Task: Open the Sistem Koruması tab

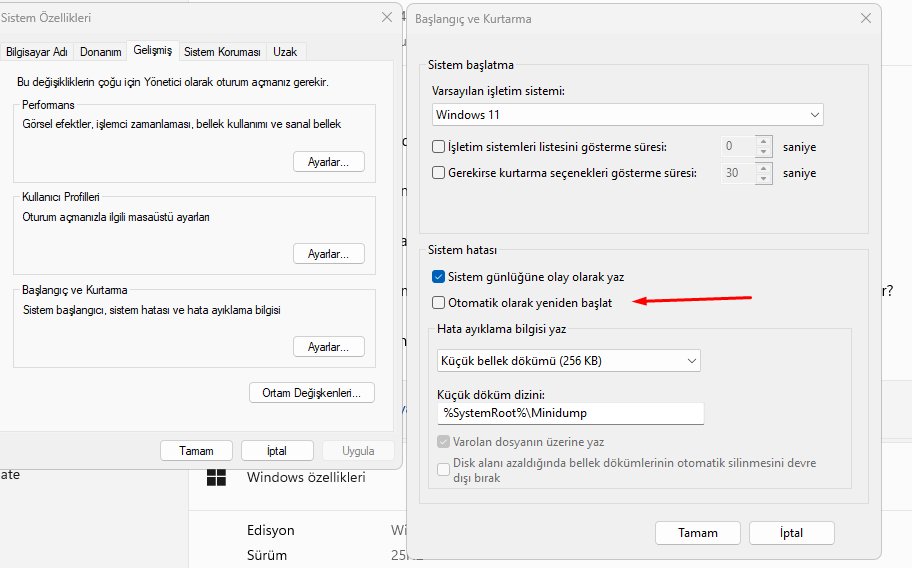Action: [x=222, y=52]
